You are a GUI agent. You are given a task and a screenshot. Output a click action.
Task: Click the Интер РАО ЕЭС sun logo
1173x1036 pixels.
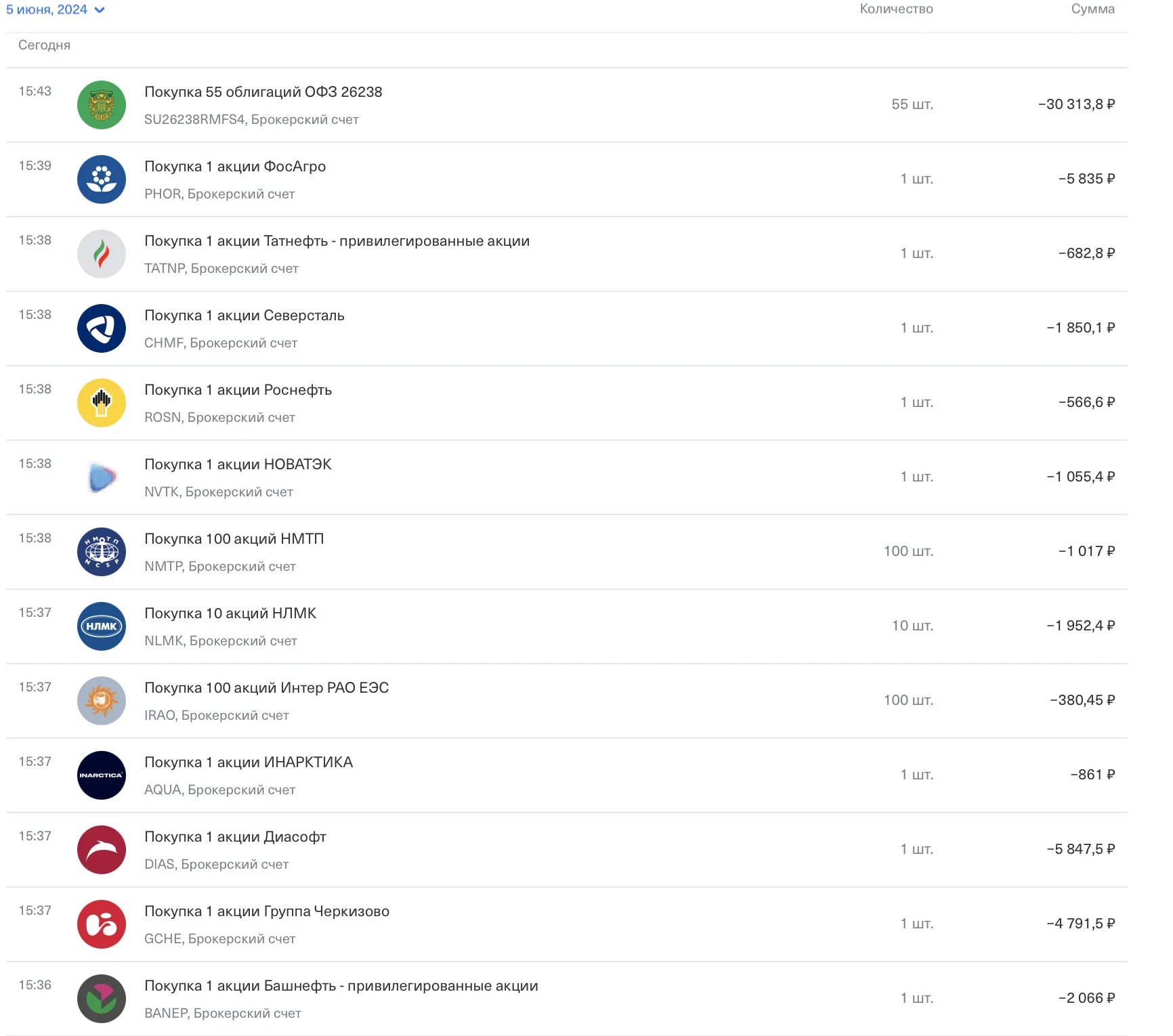click(102, 701)
